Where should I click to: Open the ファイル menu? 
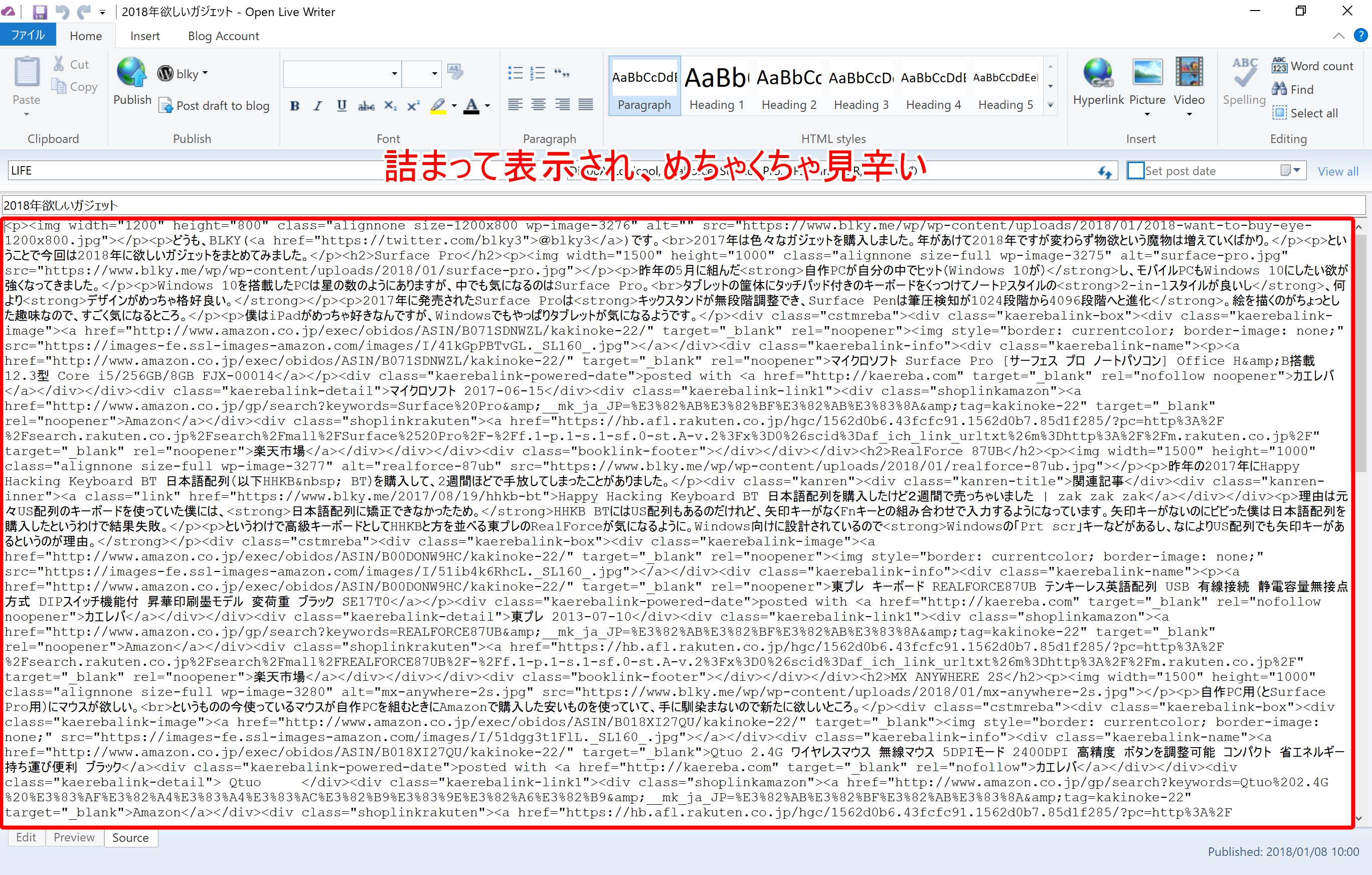pos(28,35)
